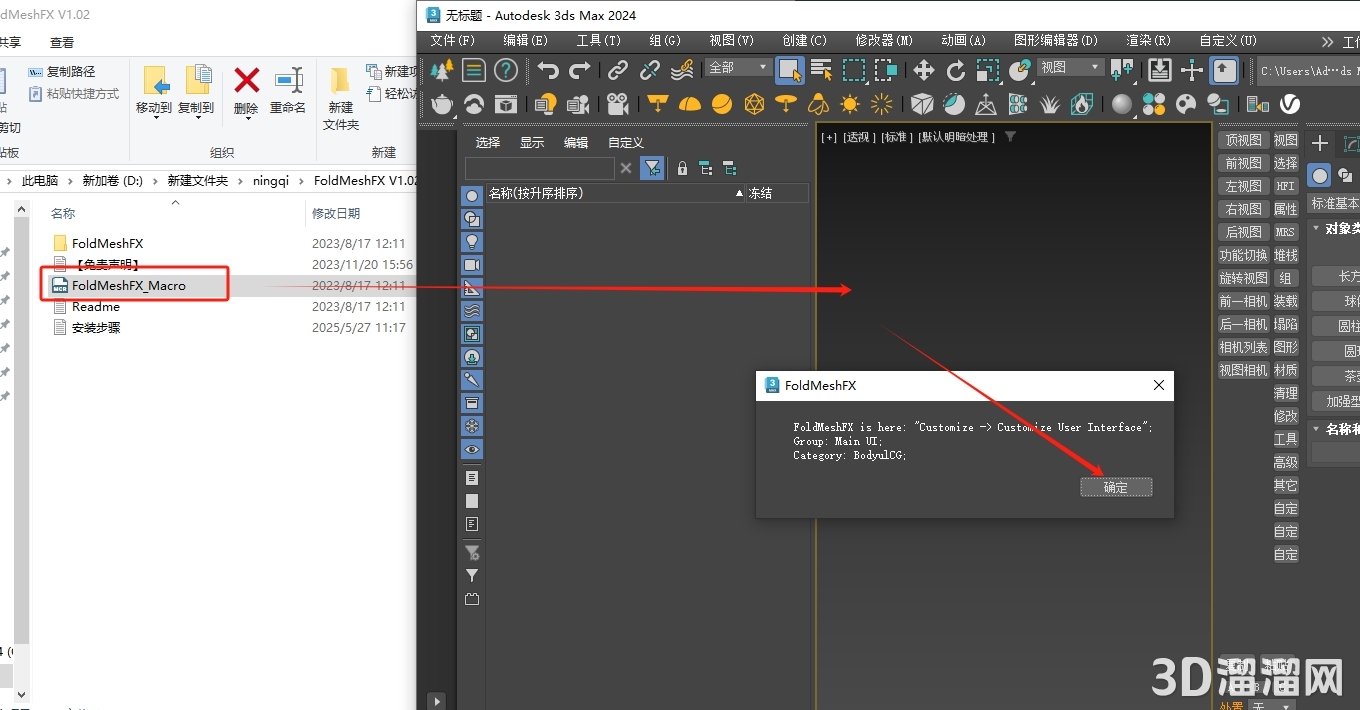The image size is (1360, 710).
Task: Click the 功能切换 button
Action: pyautogui.click(x=1243, y=255)
